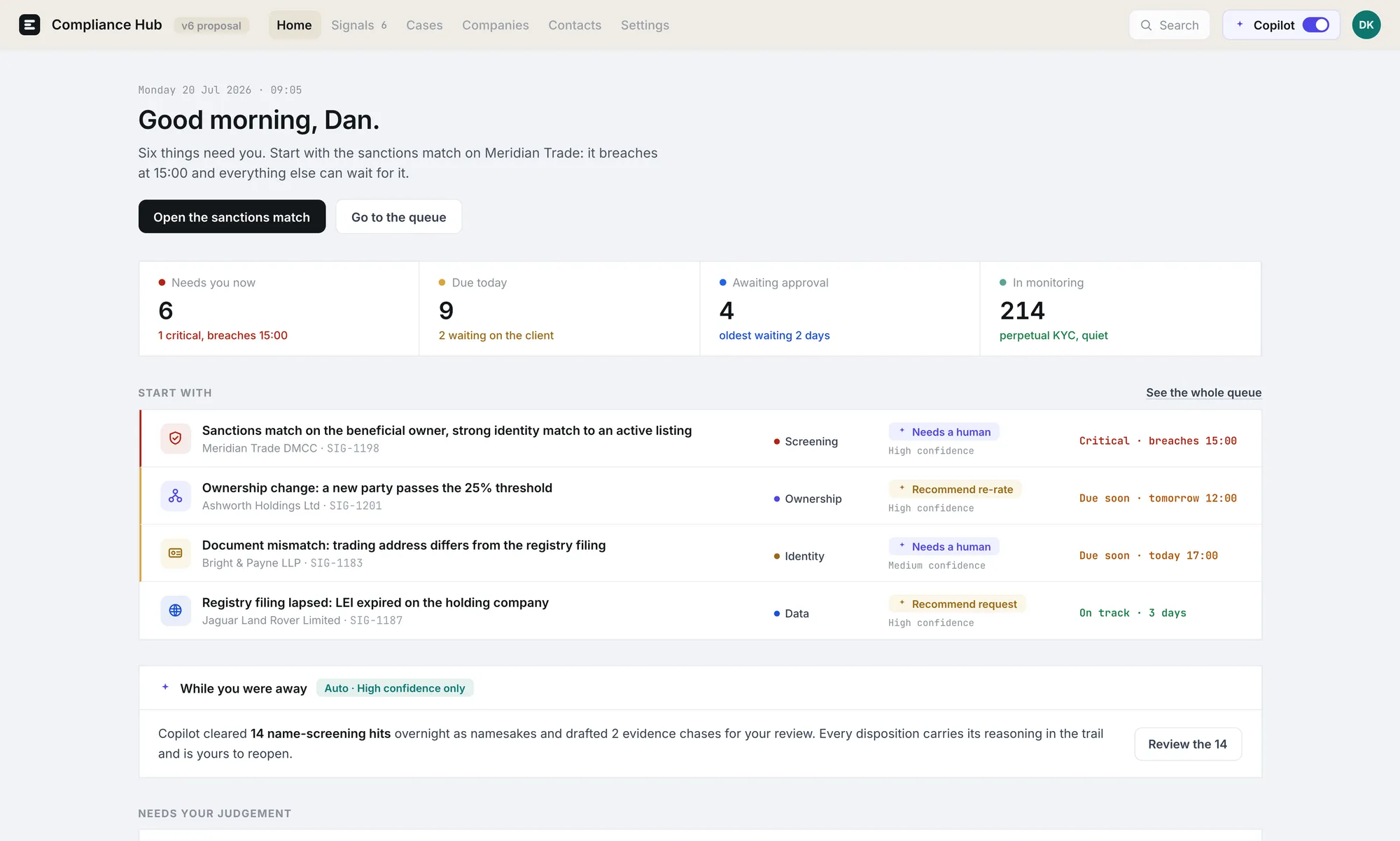
Task: Open the Awaiting approval card
Action: 839,309
